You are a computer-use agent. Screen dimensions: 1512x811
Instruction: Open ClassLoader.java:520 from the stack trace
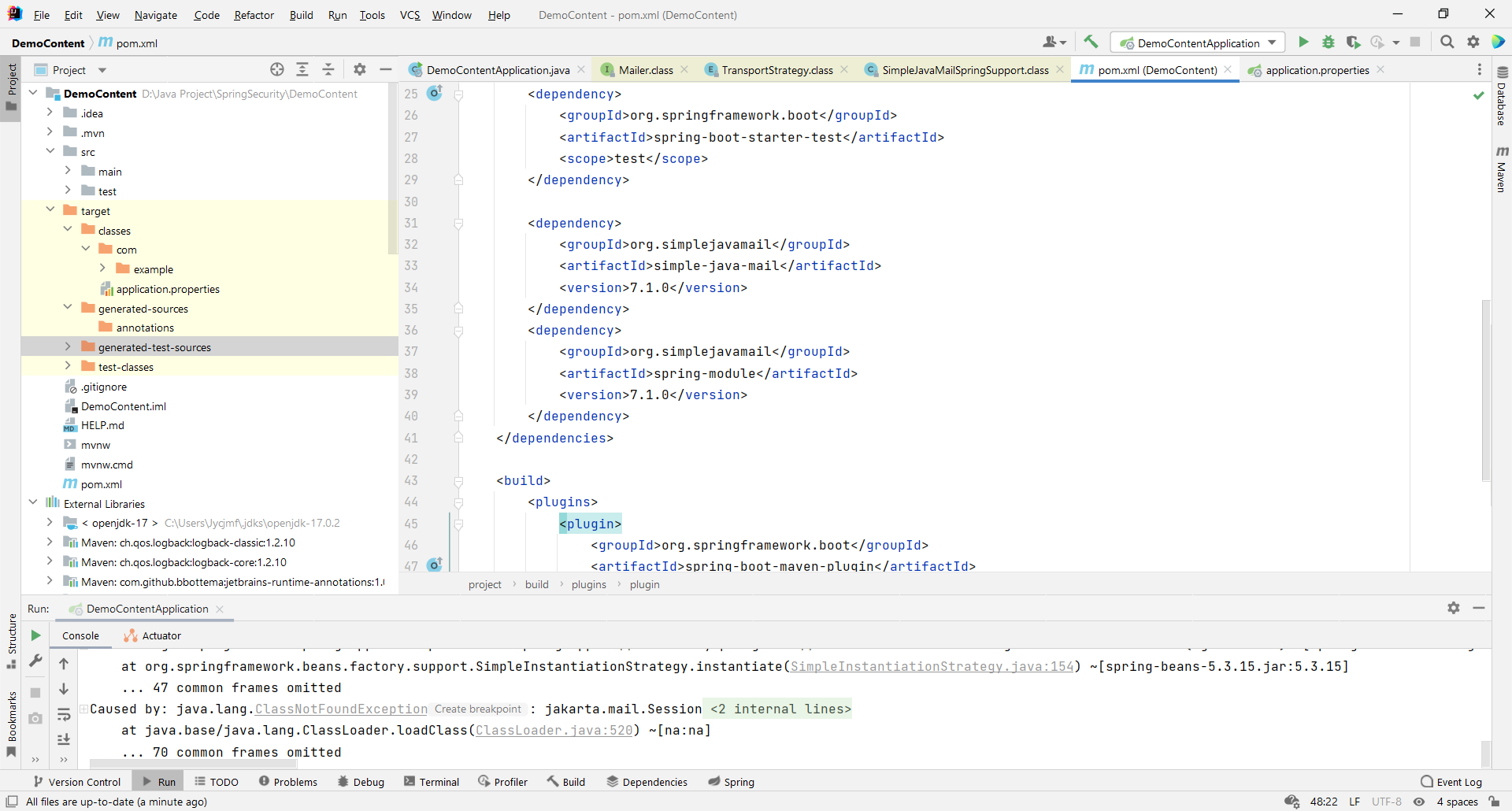tap(554, 730)
